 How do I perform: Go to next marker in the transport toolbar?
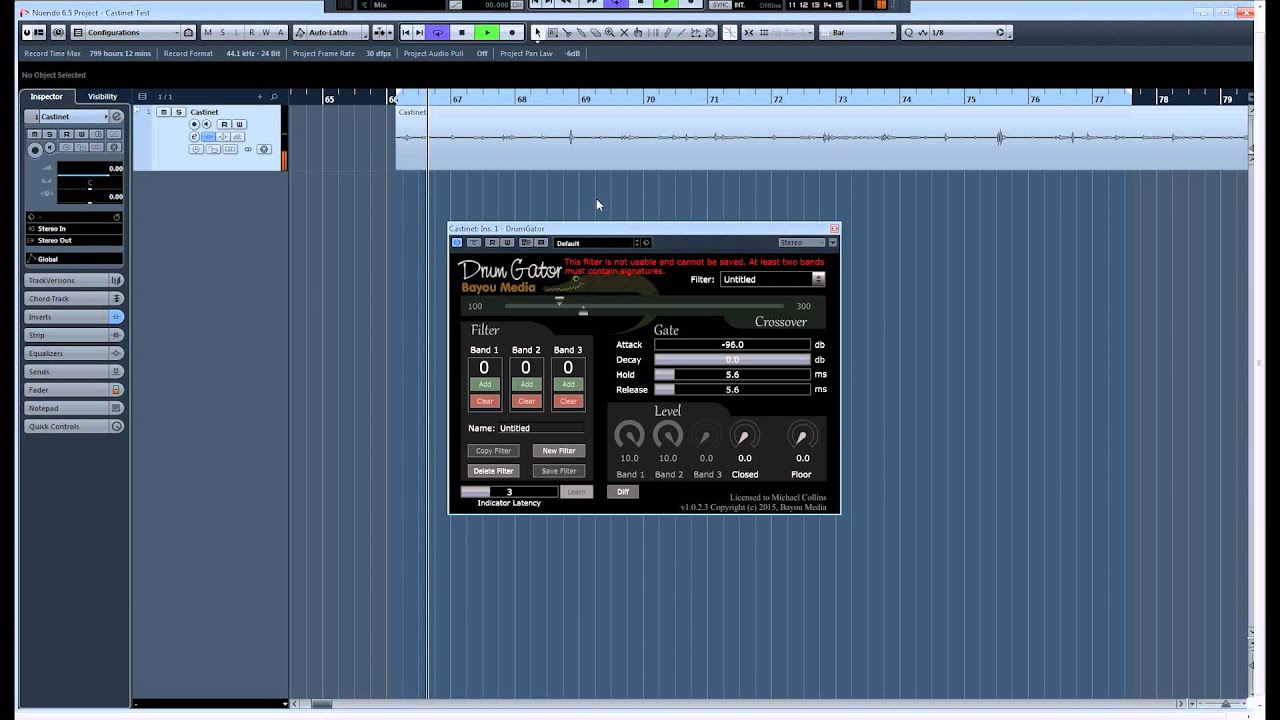(420, 32)
